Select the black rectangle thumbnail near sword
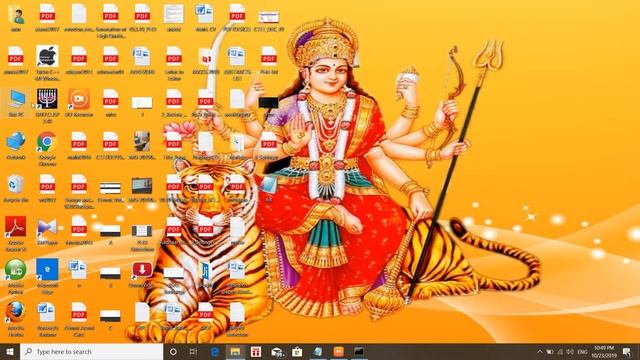 click(x=269, y=102)
